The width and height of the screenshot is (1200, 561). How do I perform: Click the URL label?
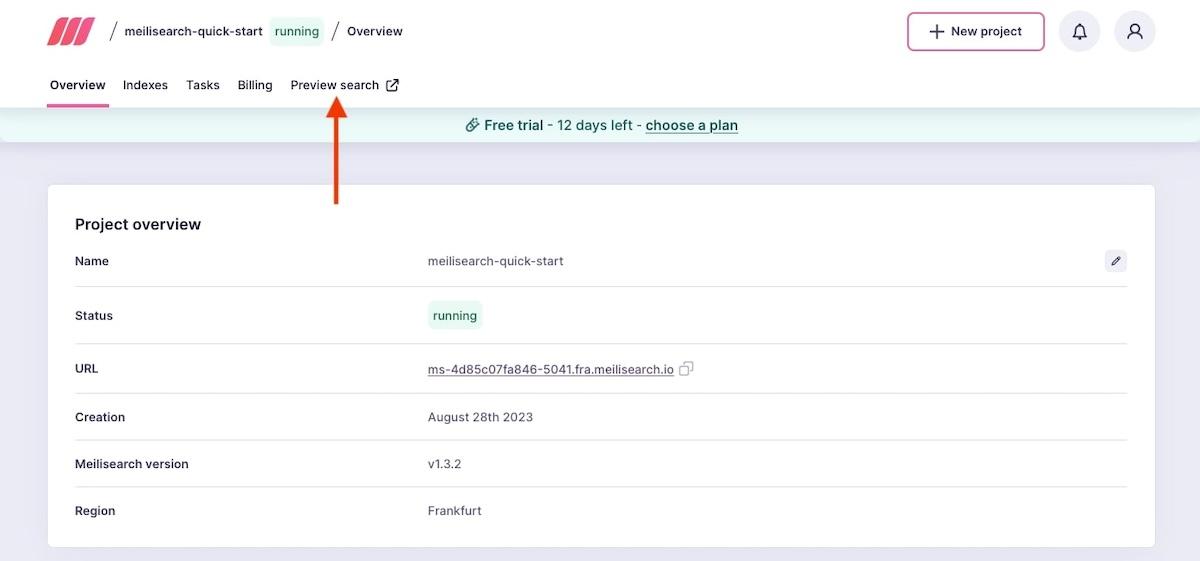[87, 368]
